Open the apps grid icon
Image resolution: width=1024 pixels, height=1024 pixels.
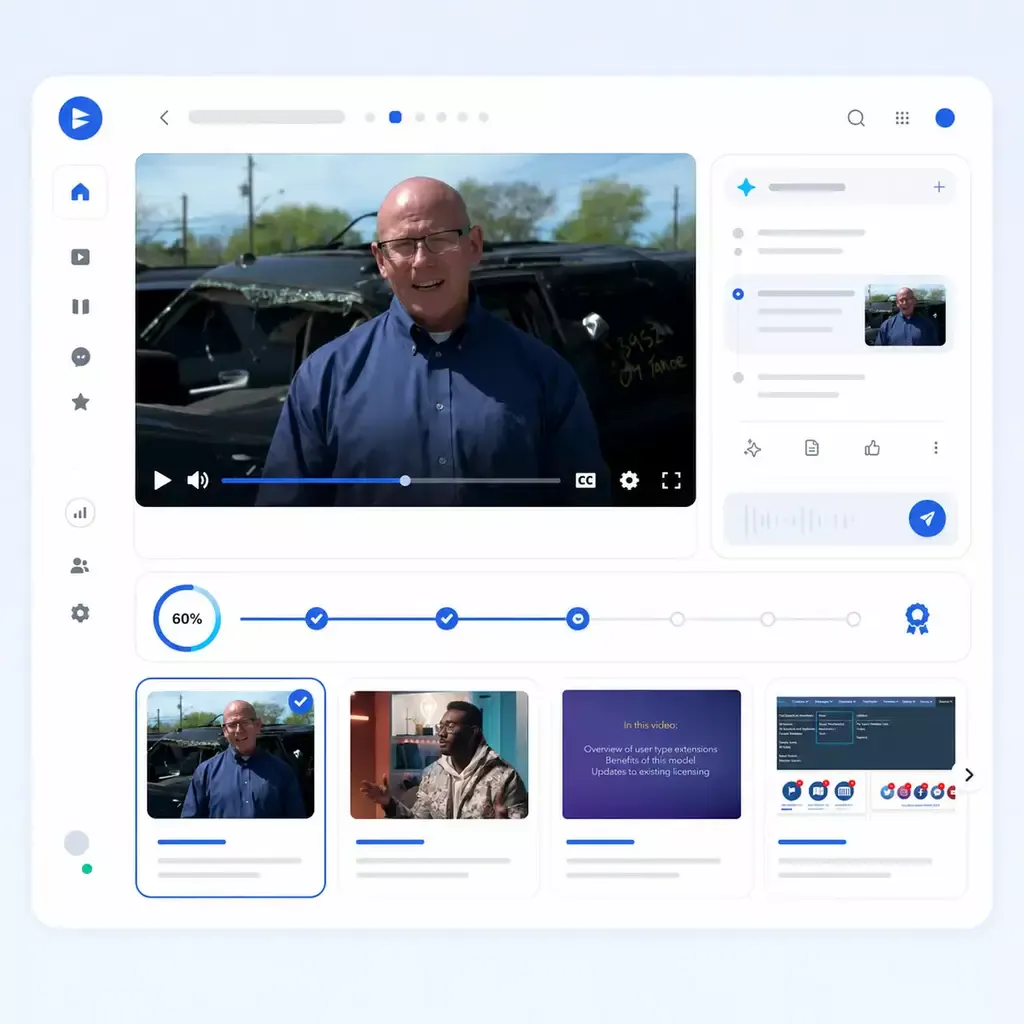[x=902, y=118]
